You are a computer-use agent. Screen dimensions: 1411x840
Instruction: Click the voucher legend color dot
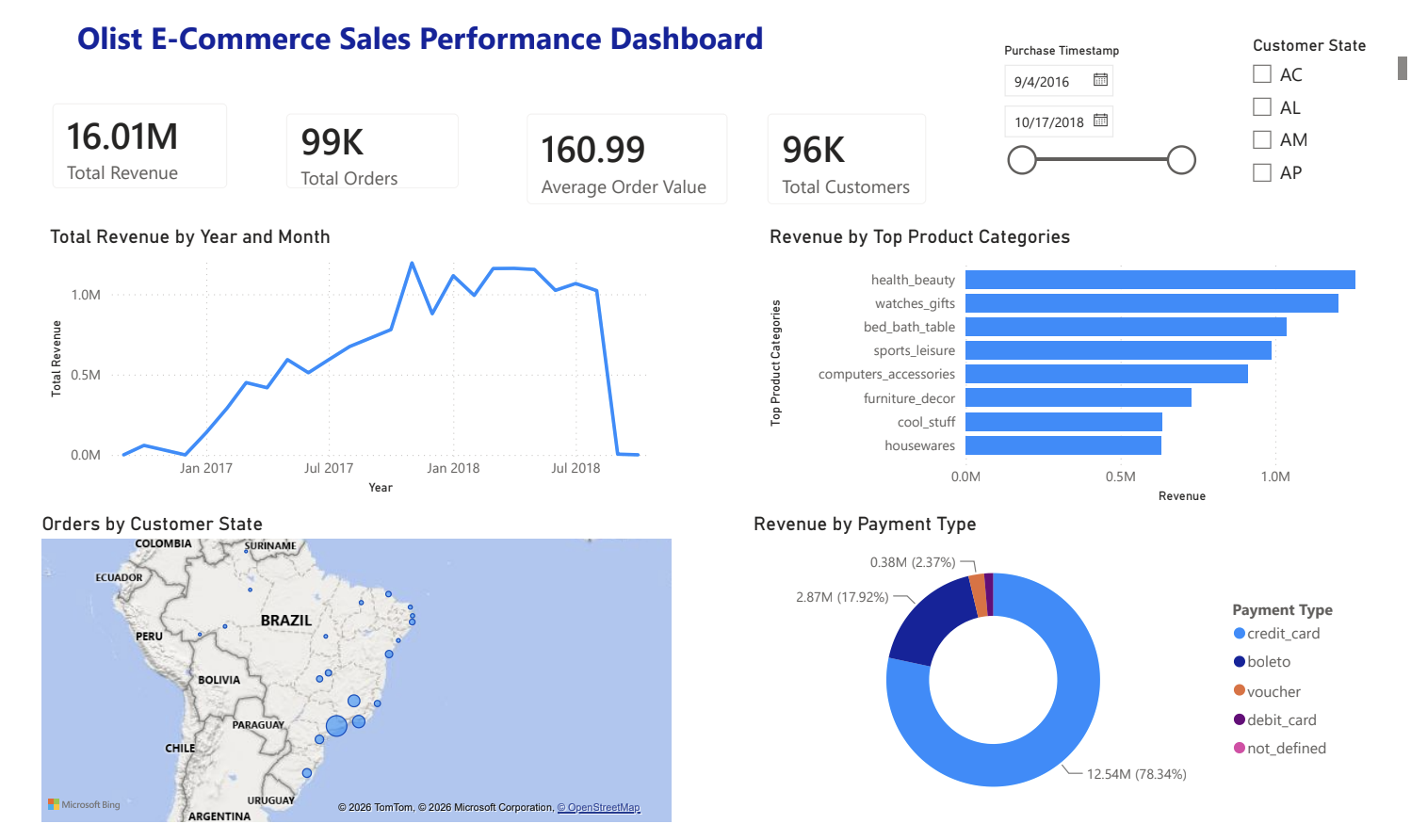tap(1240, 690)
